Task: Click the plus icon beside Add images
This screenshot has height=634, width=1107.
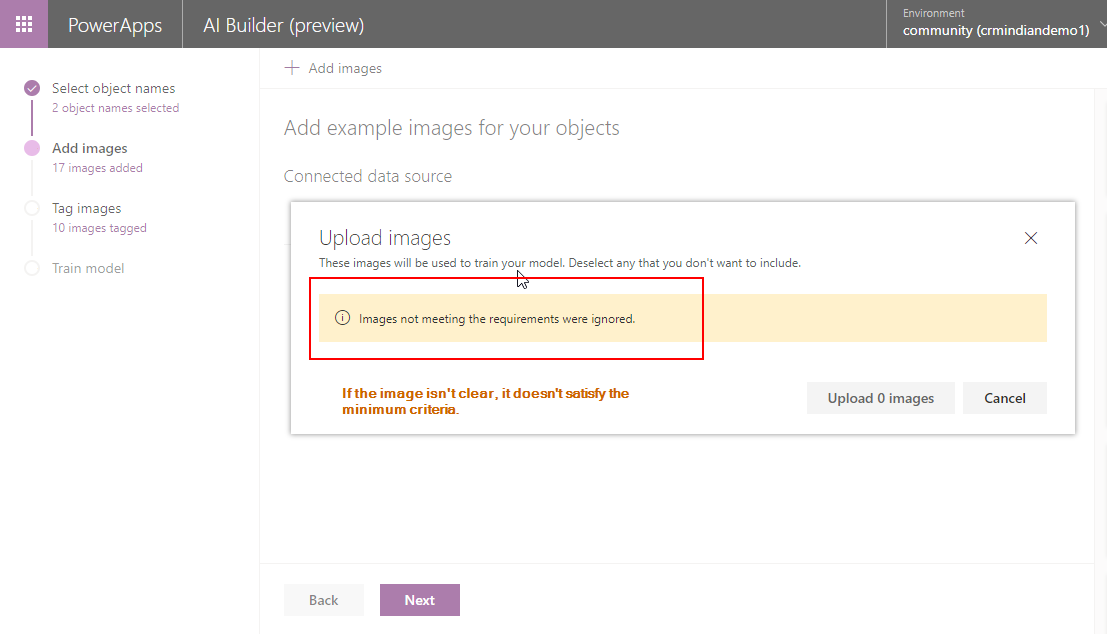Action: [x=292, y=68]
